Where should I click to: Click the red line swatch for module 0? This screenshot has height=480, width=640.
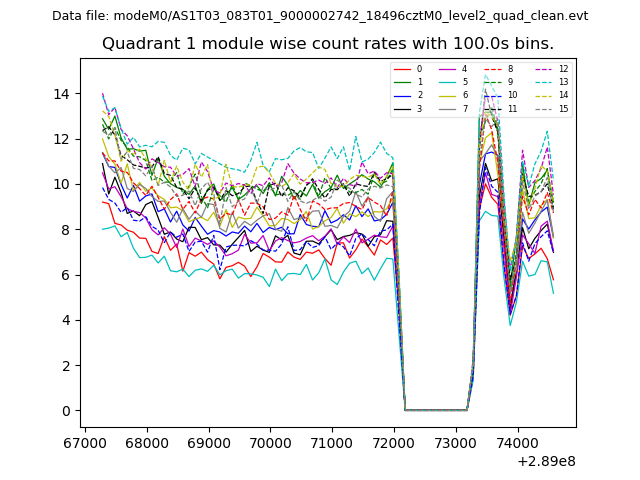pyautogui.click(x=402, y=69)
